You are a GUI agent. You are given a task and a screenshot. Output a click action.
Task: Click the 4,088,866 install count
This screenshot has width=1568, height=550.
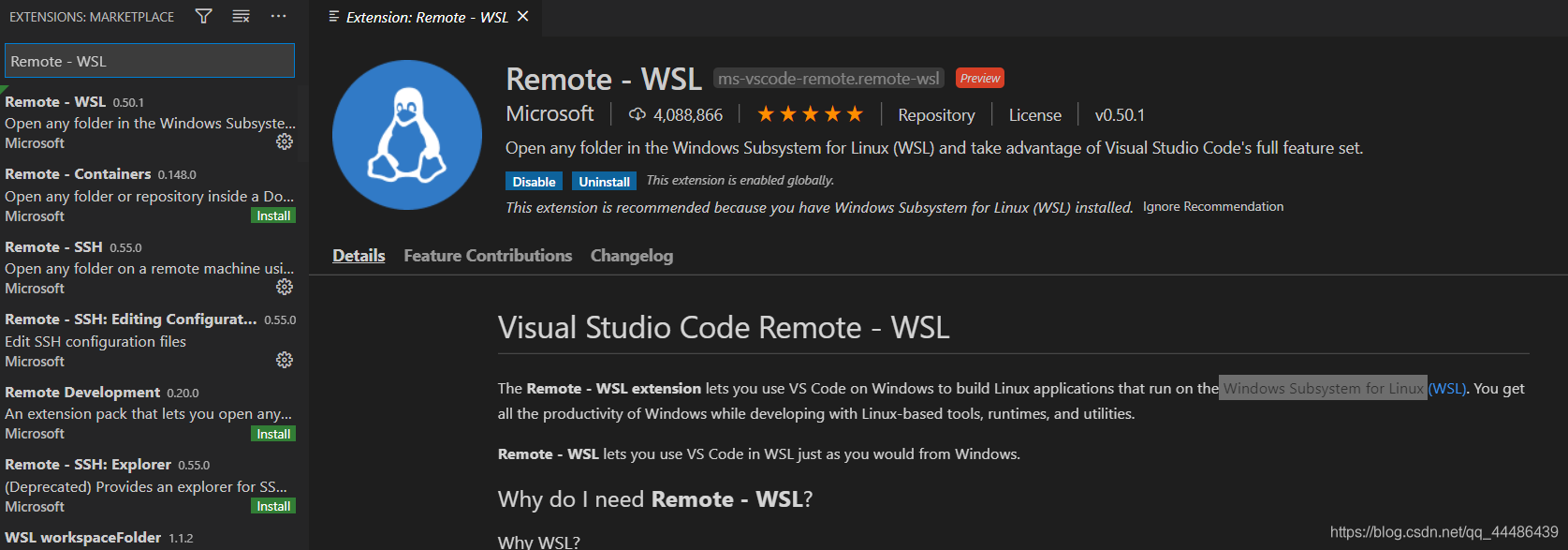[688, 115]
